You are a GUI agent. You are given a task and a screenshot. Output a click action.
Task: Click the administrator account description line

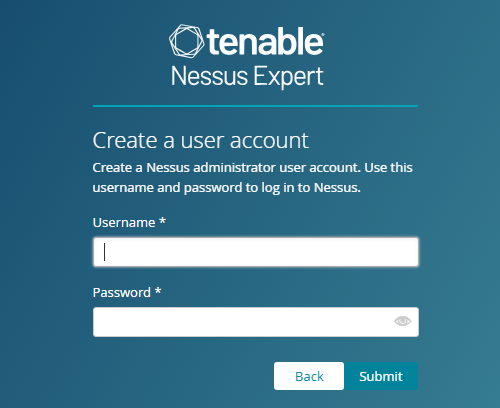coord(253,167)
